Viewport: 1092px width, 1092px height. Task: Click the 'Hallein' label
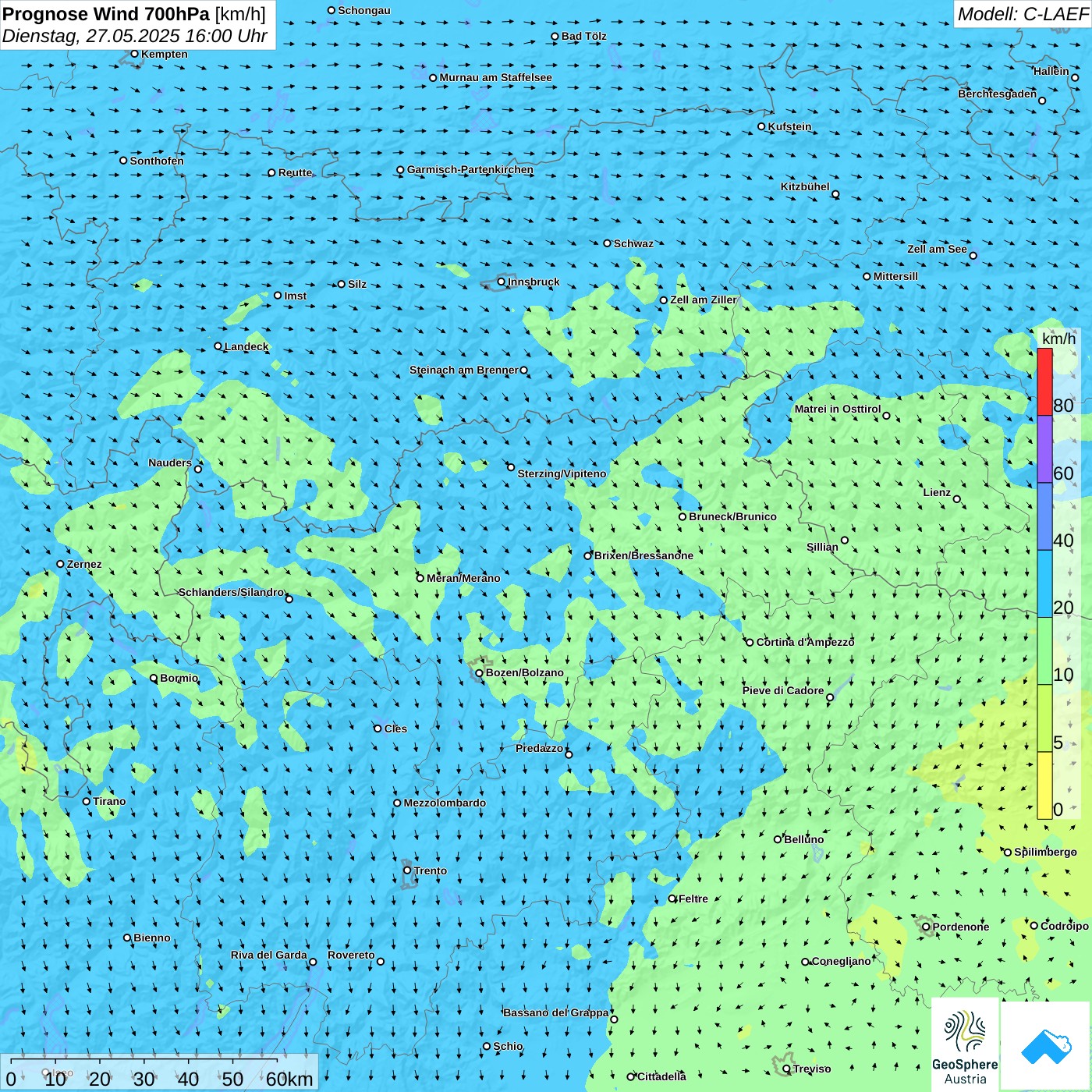pyautogui.click(x=1051, y=71)
